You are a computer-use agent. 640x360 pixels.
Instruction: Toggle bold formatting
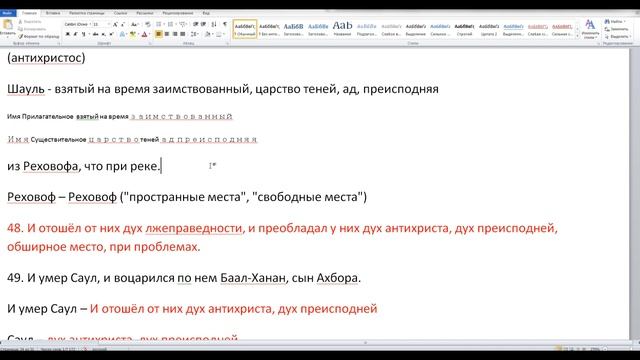[68, 35]
